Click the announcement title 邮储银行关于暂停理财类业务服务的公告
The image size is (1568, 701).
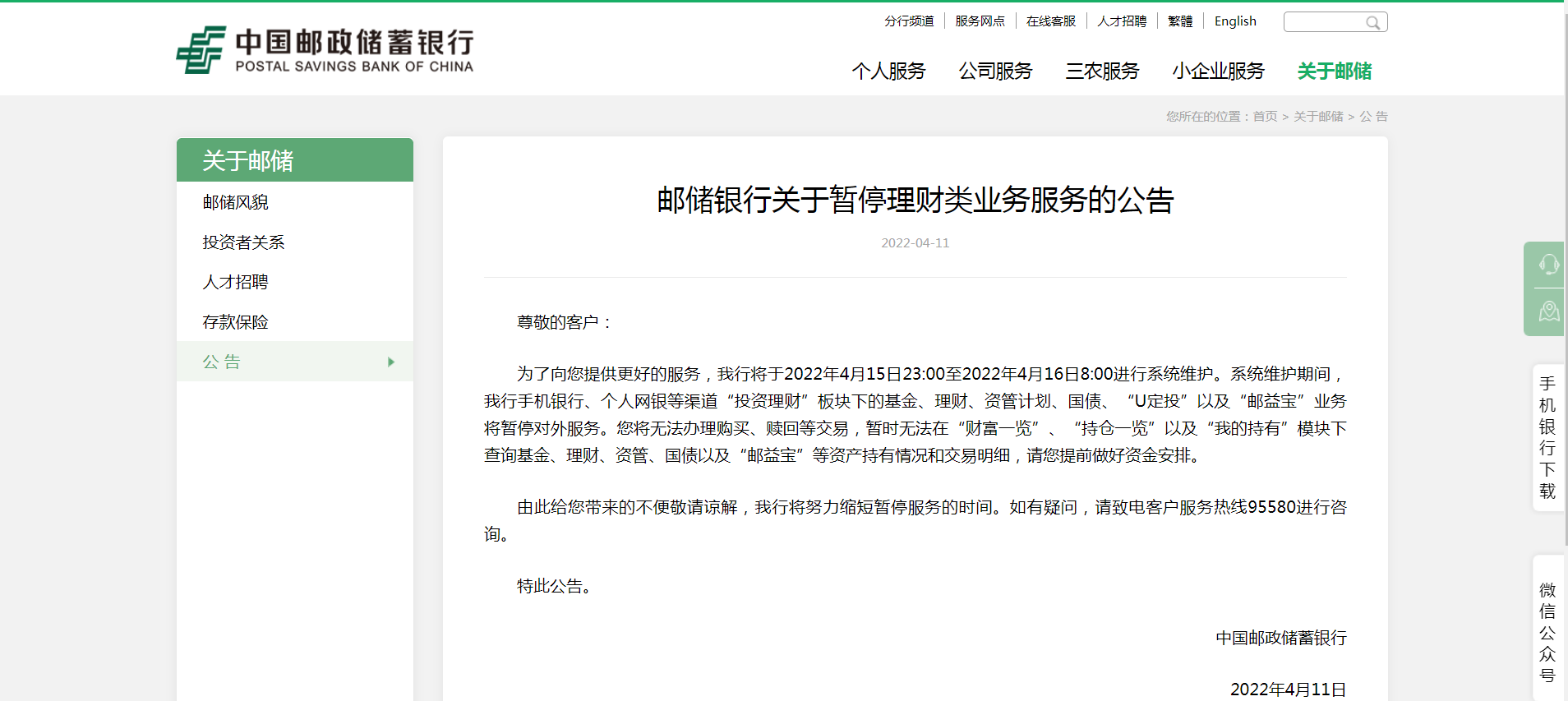[x=915, y=201]
